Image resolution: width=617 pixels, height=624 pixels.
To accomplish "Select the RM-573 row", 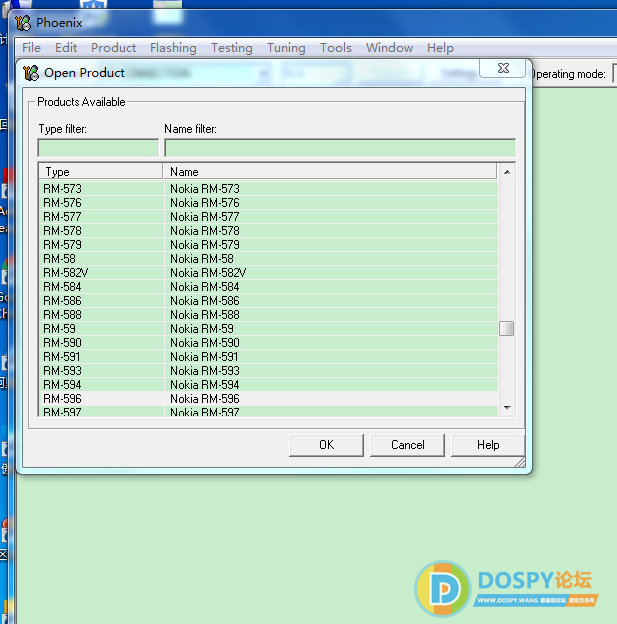I will (x=268, y=189).
